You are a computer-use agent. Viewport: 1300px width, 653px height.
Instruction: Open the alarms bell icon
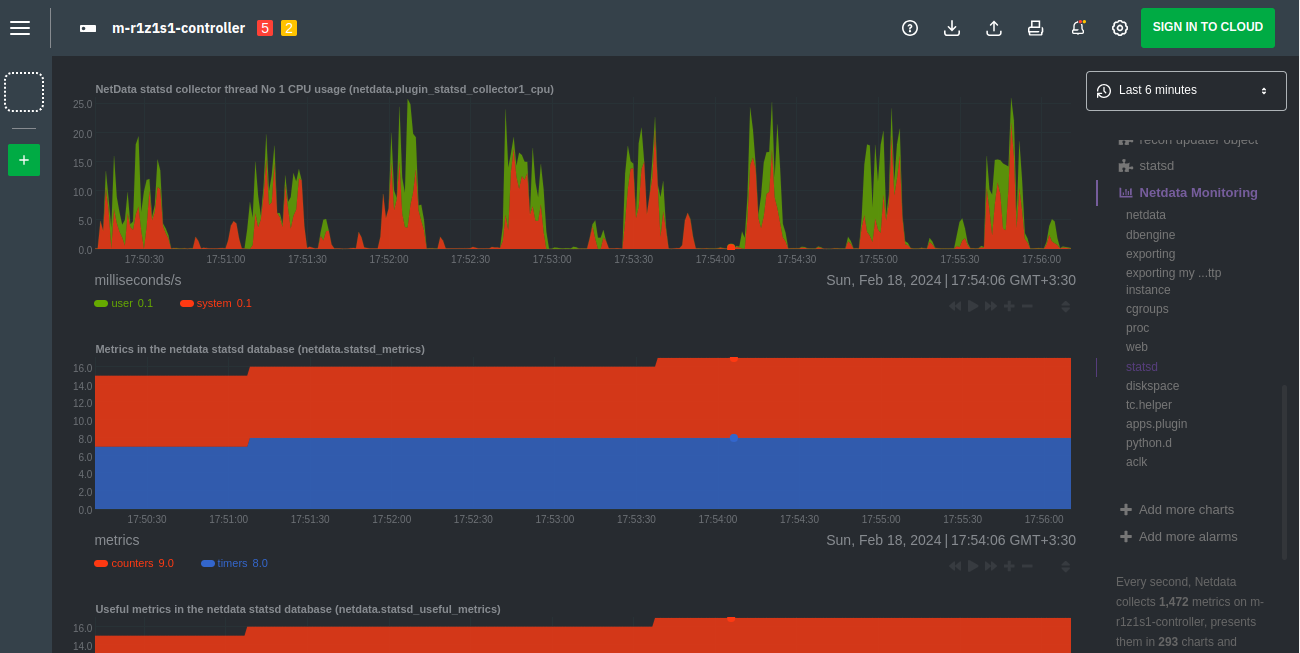[x=1078, y=28]
